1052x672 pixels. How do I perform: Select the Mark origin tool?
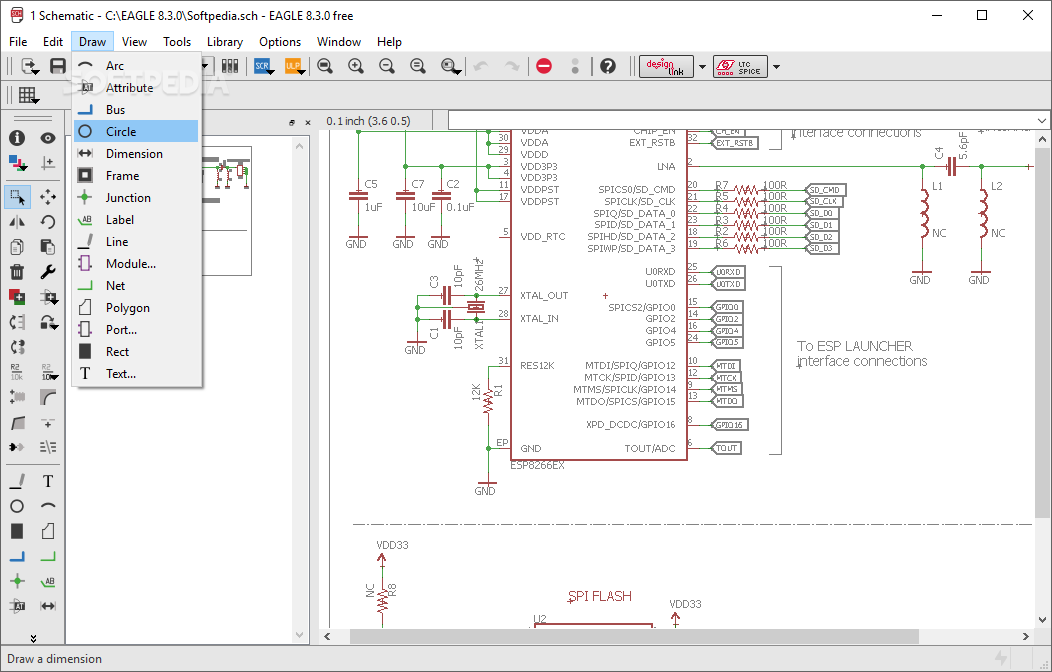(x=48, y=163)
